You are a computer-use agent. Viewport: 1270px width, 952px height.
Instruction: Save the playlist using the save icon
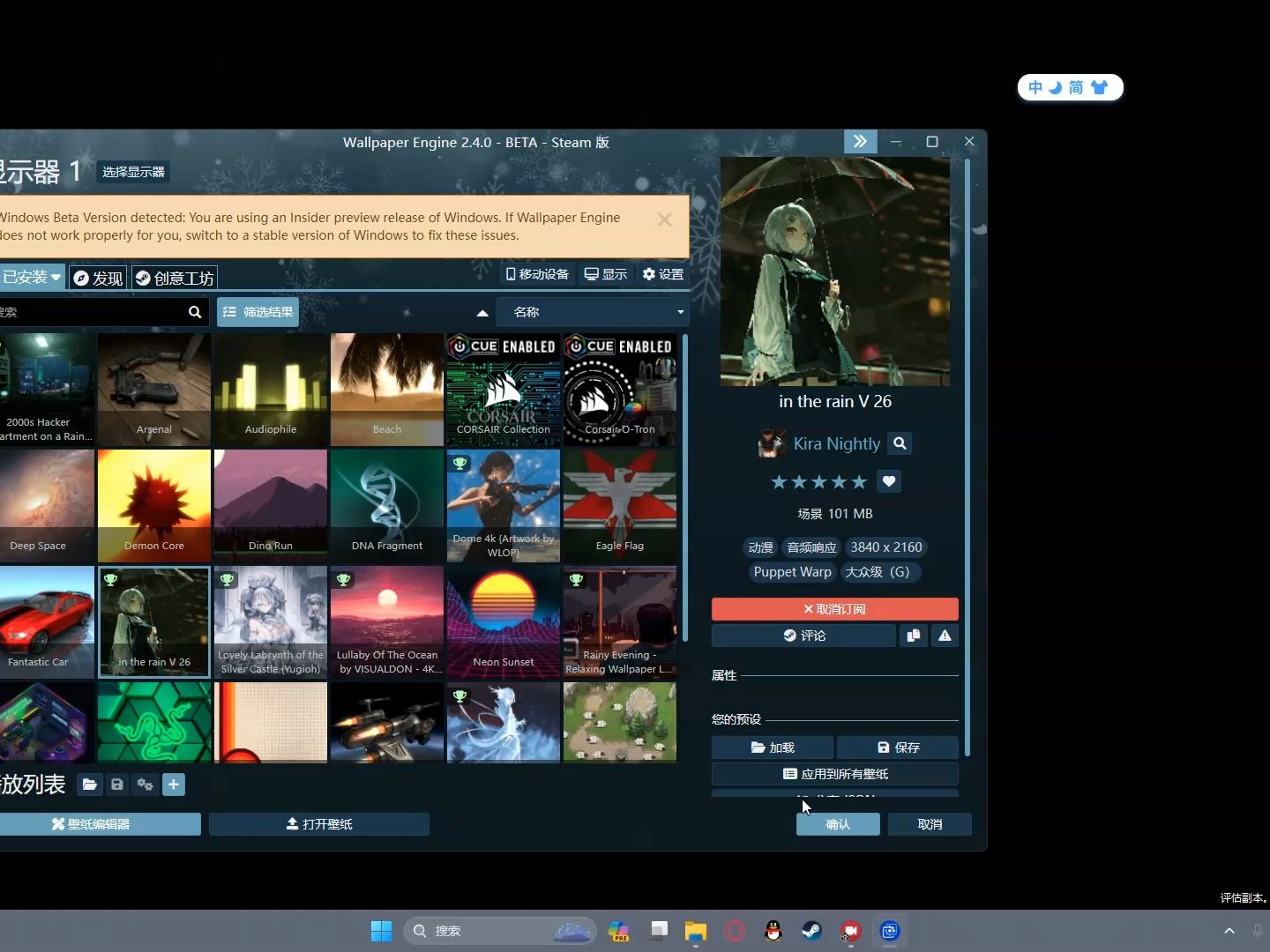(117, 785)
